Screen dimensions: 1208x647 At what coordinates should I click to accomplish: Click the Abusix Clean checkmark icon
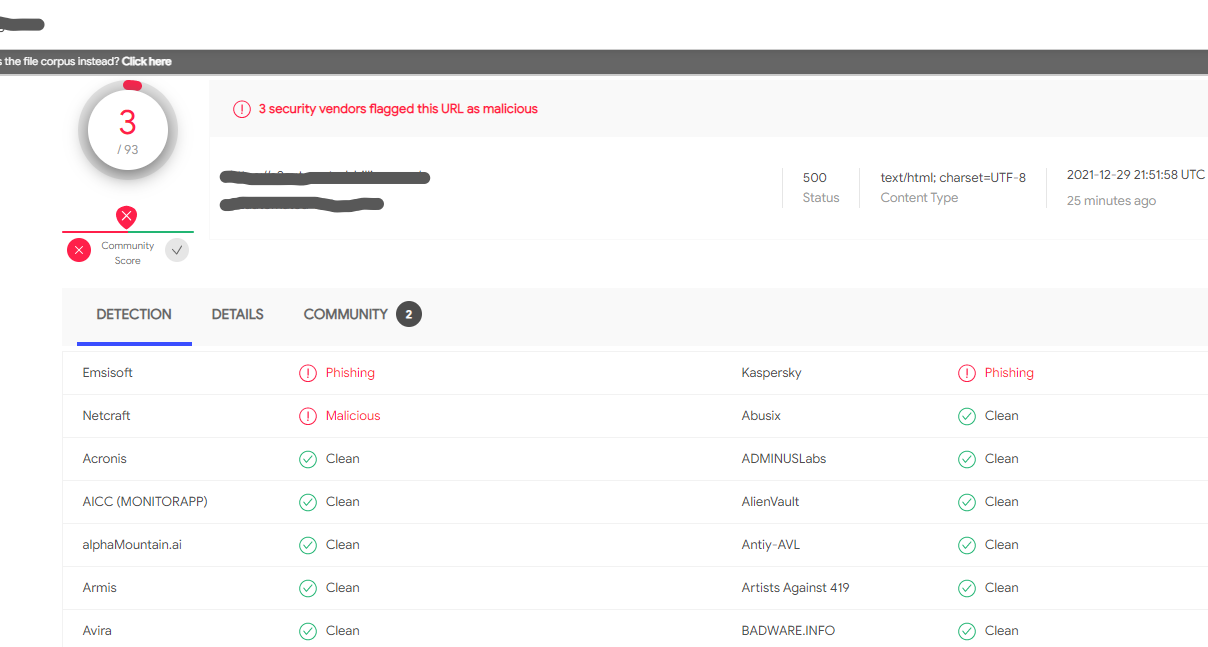coord(967,416)
